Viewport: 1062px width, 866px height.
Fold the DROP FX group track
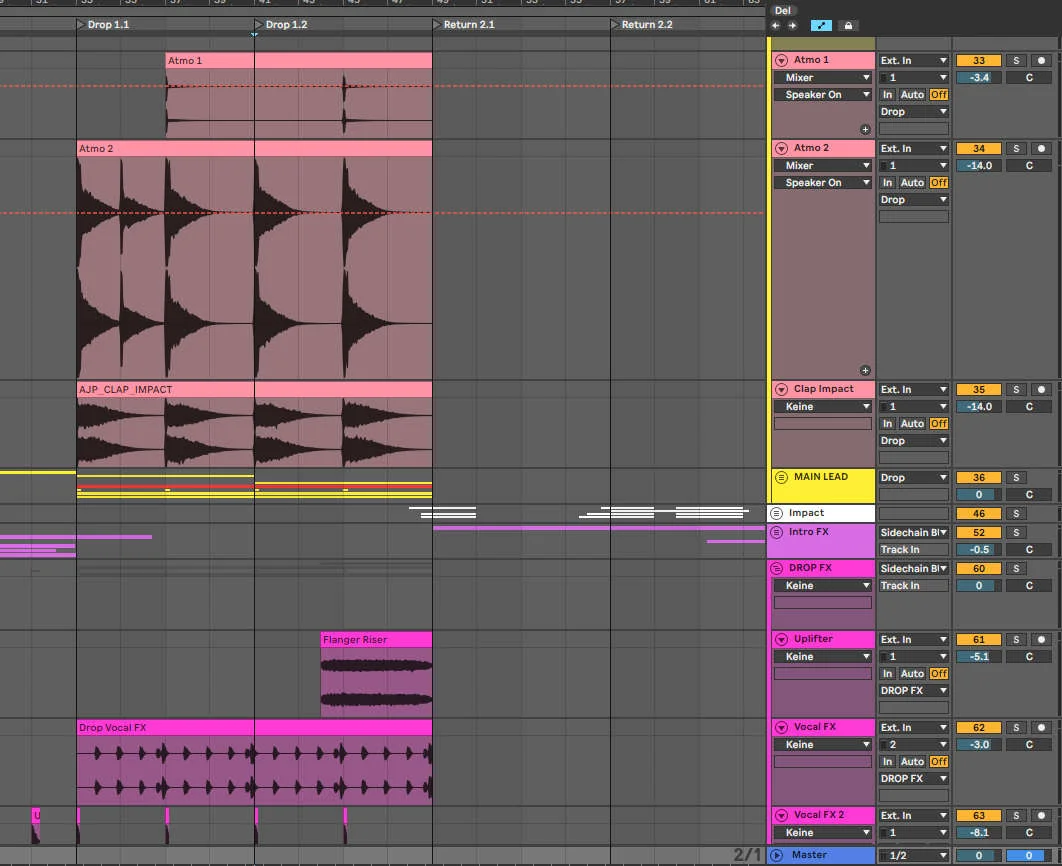[776, 568]
